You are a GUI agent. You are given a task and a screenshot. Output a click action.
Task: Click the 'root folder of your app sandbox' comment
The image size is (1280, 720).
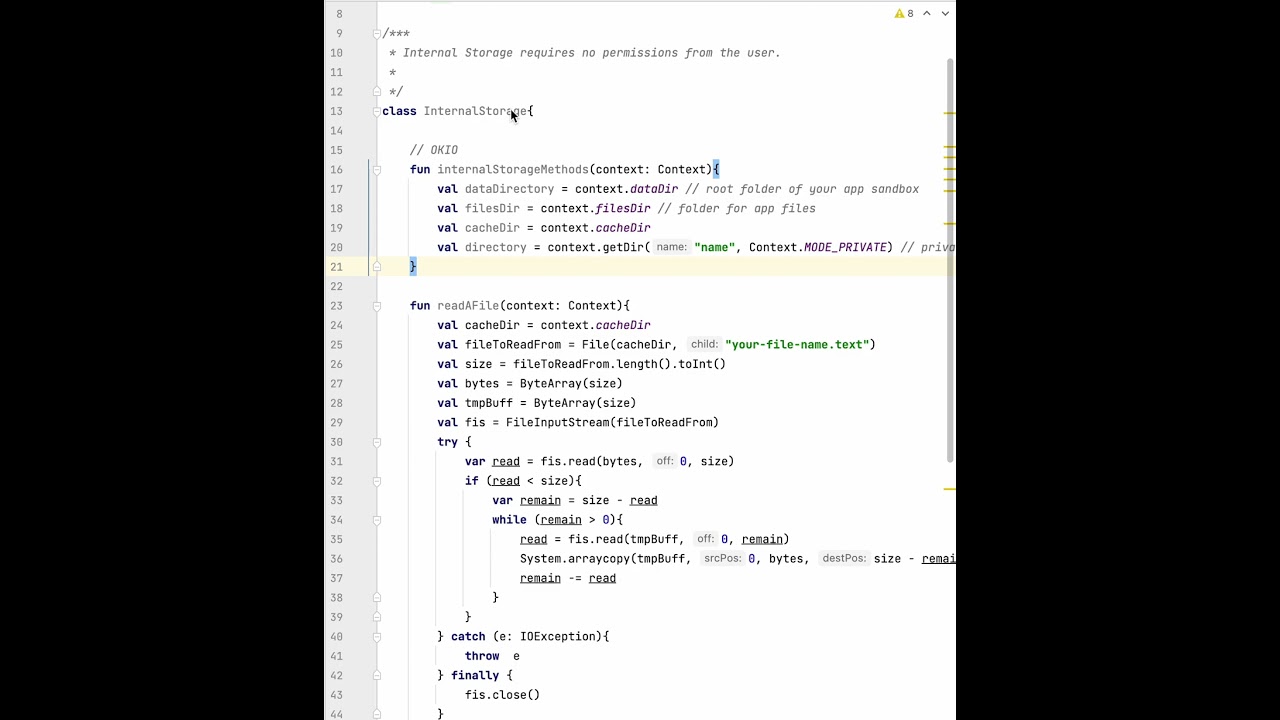(x=802, y=189)
